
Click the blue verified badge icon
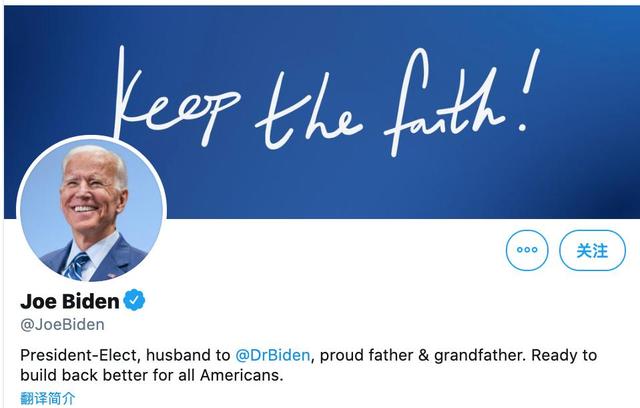134,300
